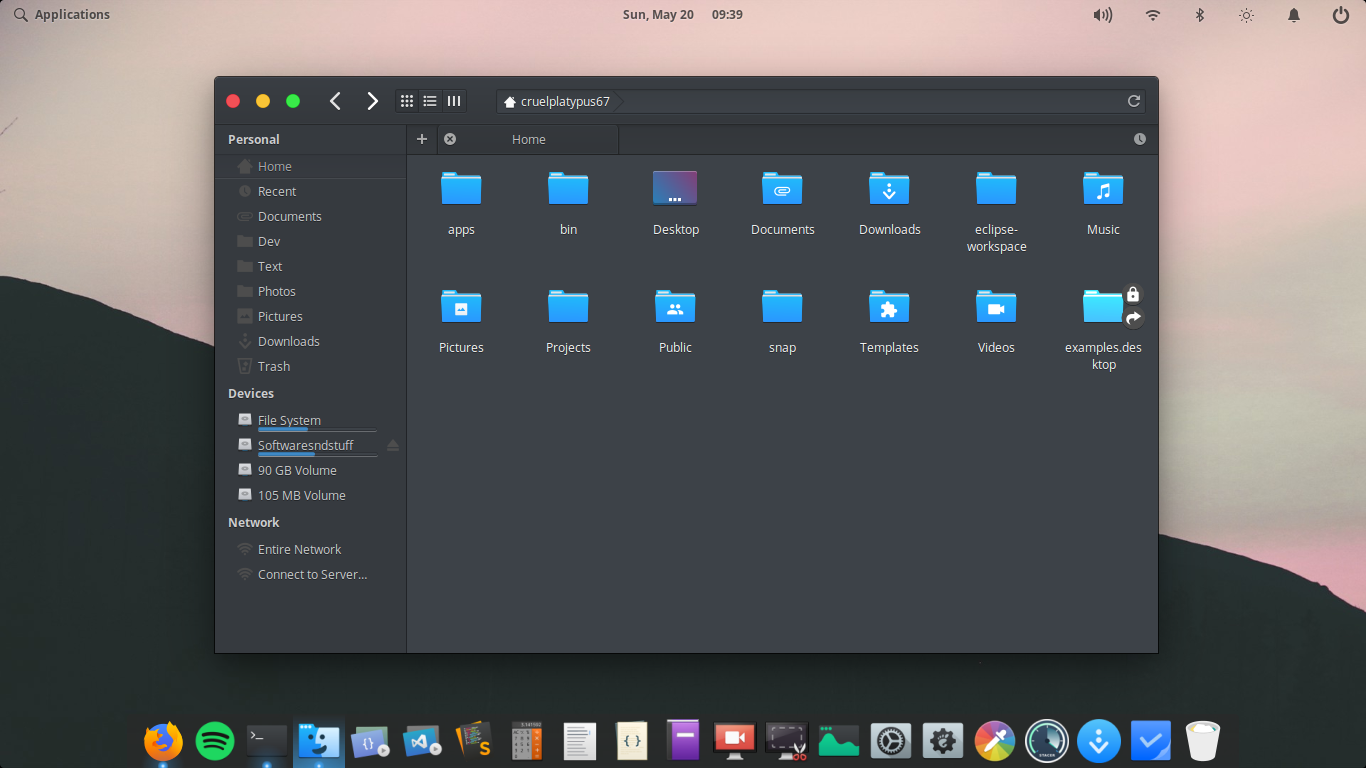The image size is (1366, 768).
Task: Switch to column view layout
Action: click(x=453, y=100)
